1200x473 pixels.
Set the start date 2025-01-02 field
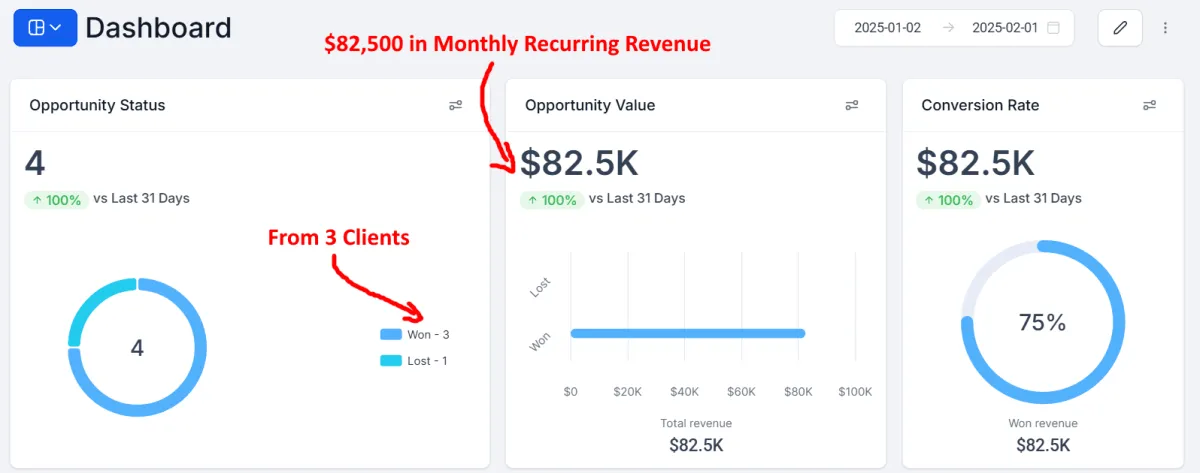pyautogui.click(x=887, y=28)
